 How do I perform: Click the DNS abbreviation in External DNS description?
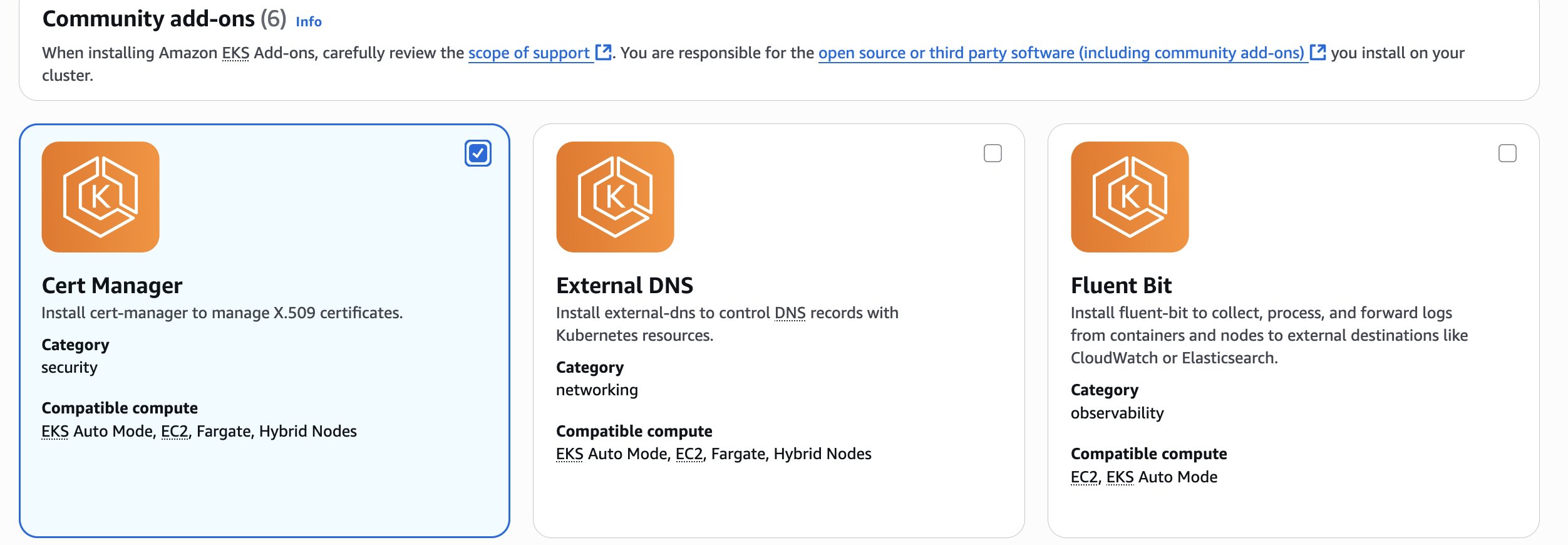click(x=790, y=313)
